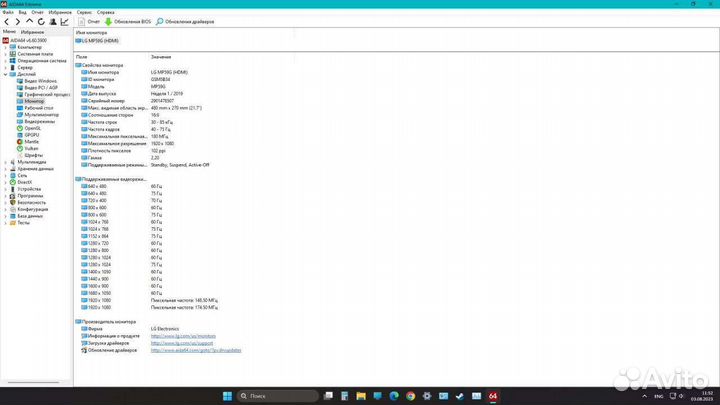Click Обновления BIOS green arrow button

[x=128, y=22]
